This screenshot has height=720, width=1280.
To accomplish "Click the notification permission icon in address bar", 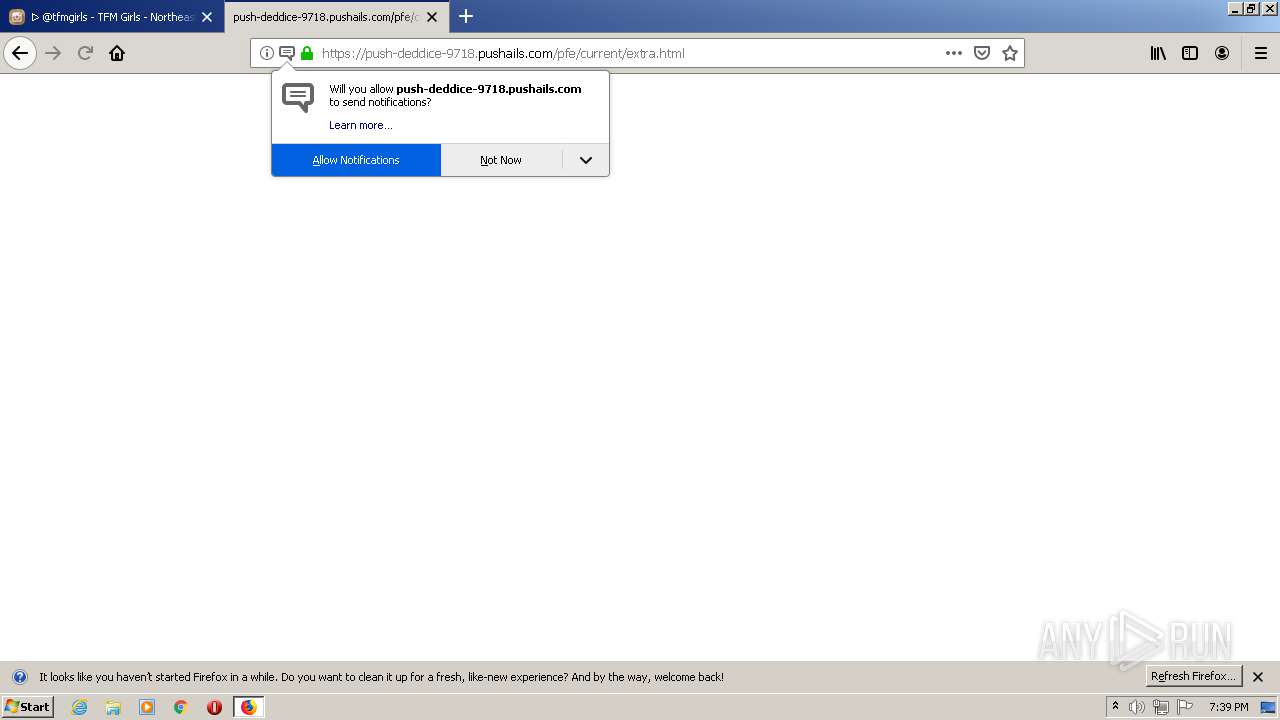I will 287,53.
